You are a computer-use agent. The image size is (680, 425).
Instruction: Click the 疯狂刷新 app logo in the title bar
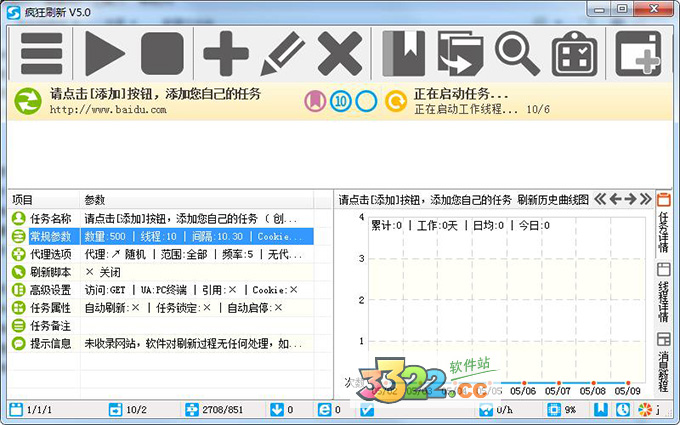[x=13, y=12]
